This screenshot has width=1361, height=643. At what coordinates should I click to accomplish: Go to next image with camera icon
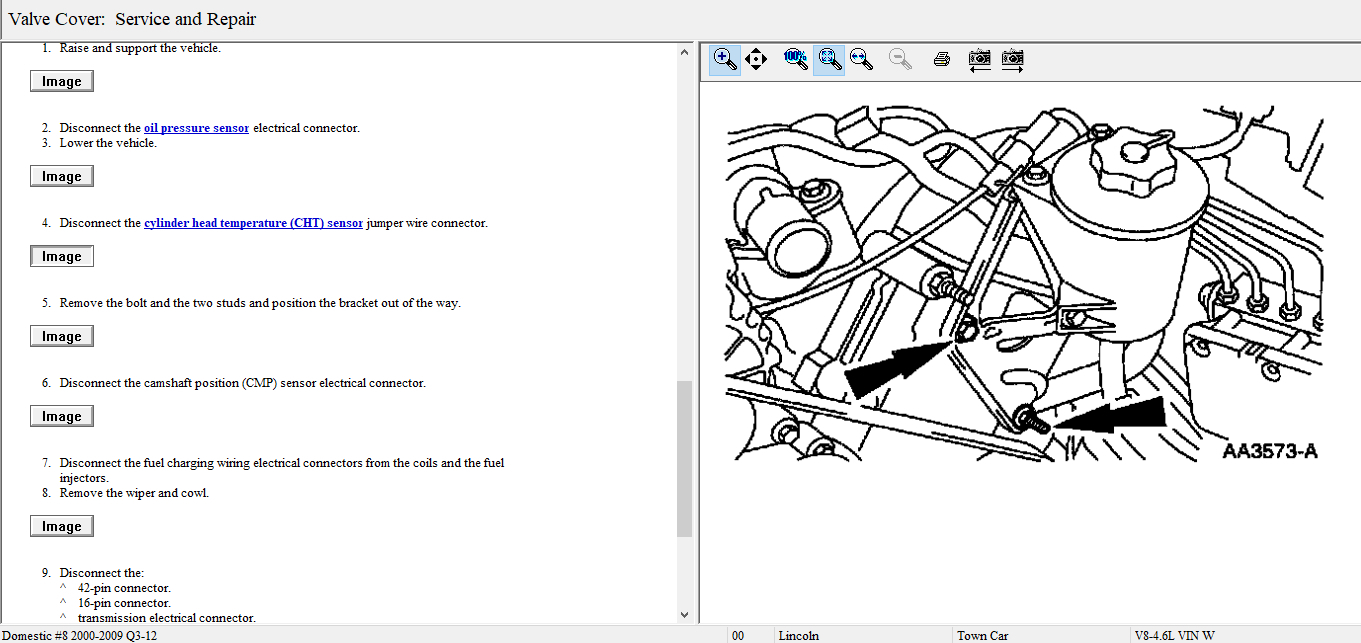coord(1013,59)
